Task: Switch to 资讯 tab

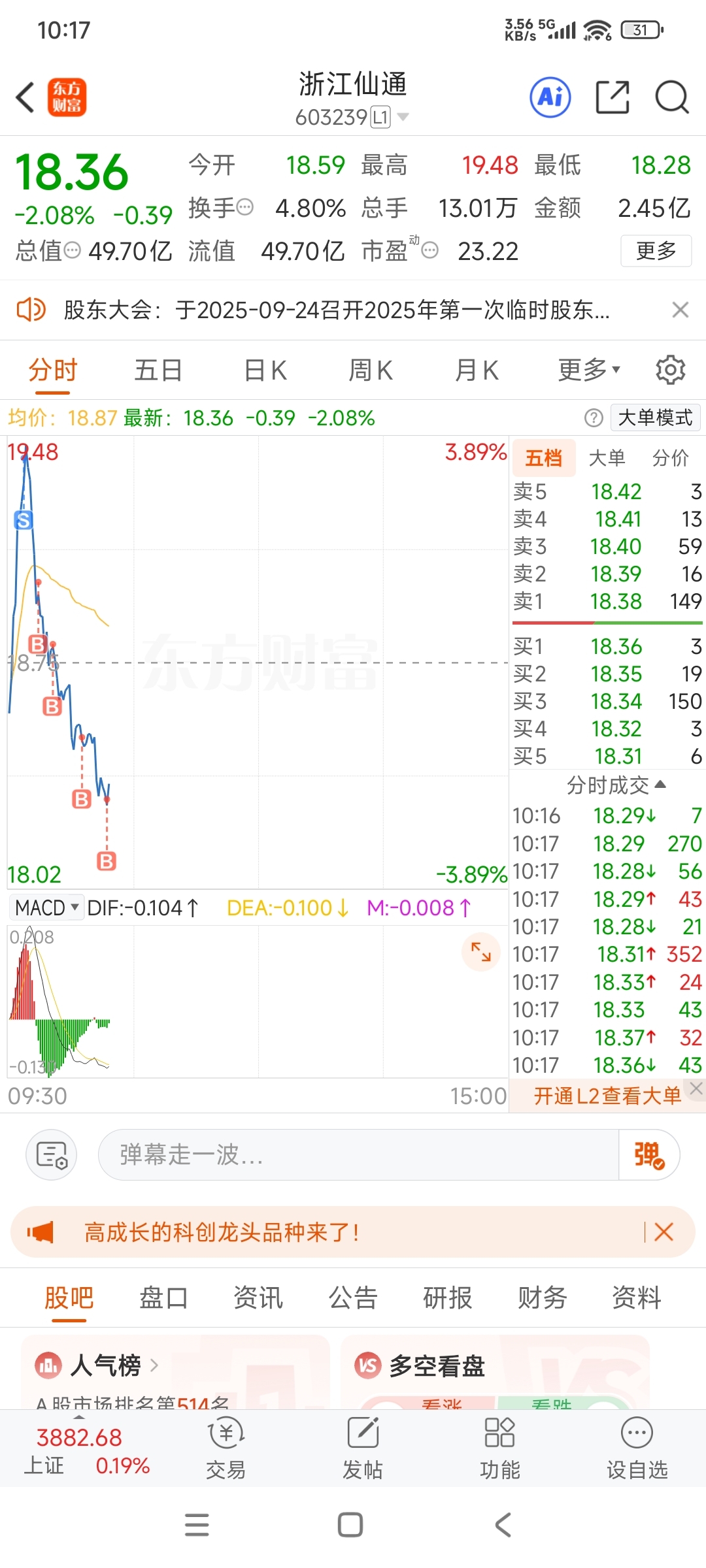Action: (258, 1298)
